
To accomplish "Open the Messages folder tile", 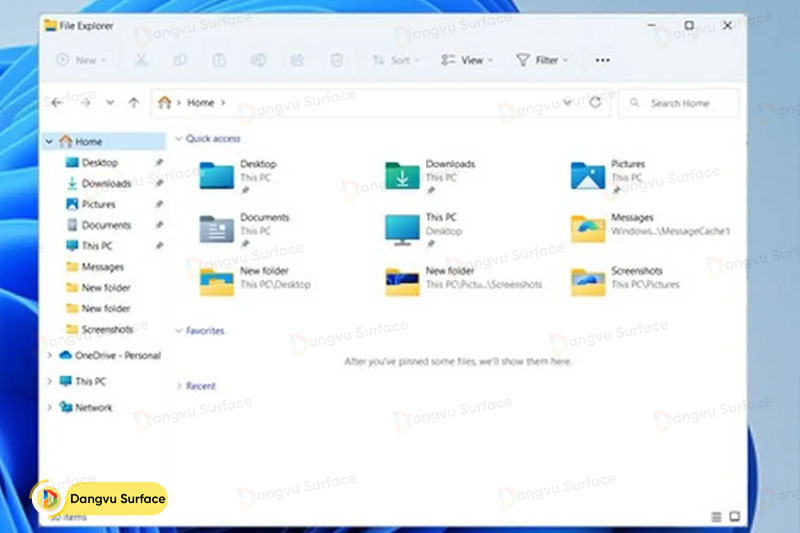I will [x=651, y=227].
